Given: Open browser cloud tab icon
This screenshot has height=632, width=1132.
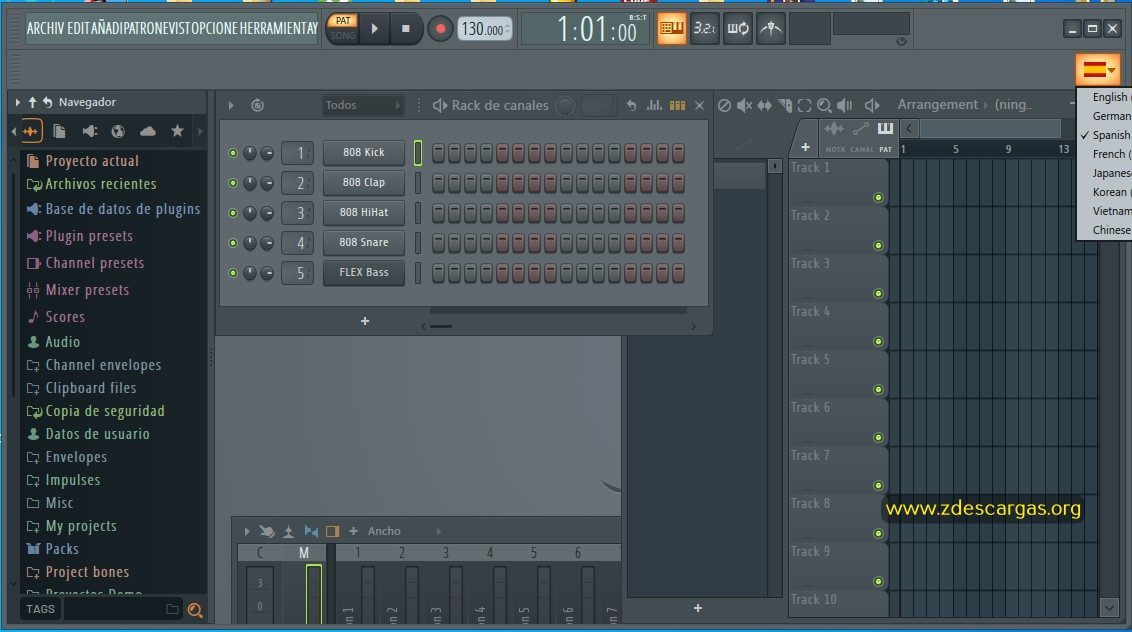Looking at the screenshot, I should click(x=147, y=131).
